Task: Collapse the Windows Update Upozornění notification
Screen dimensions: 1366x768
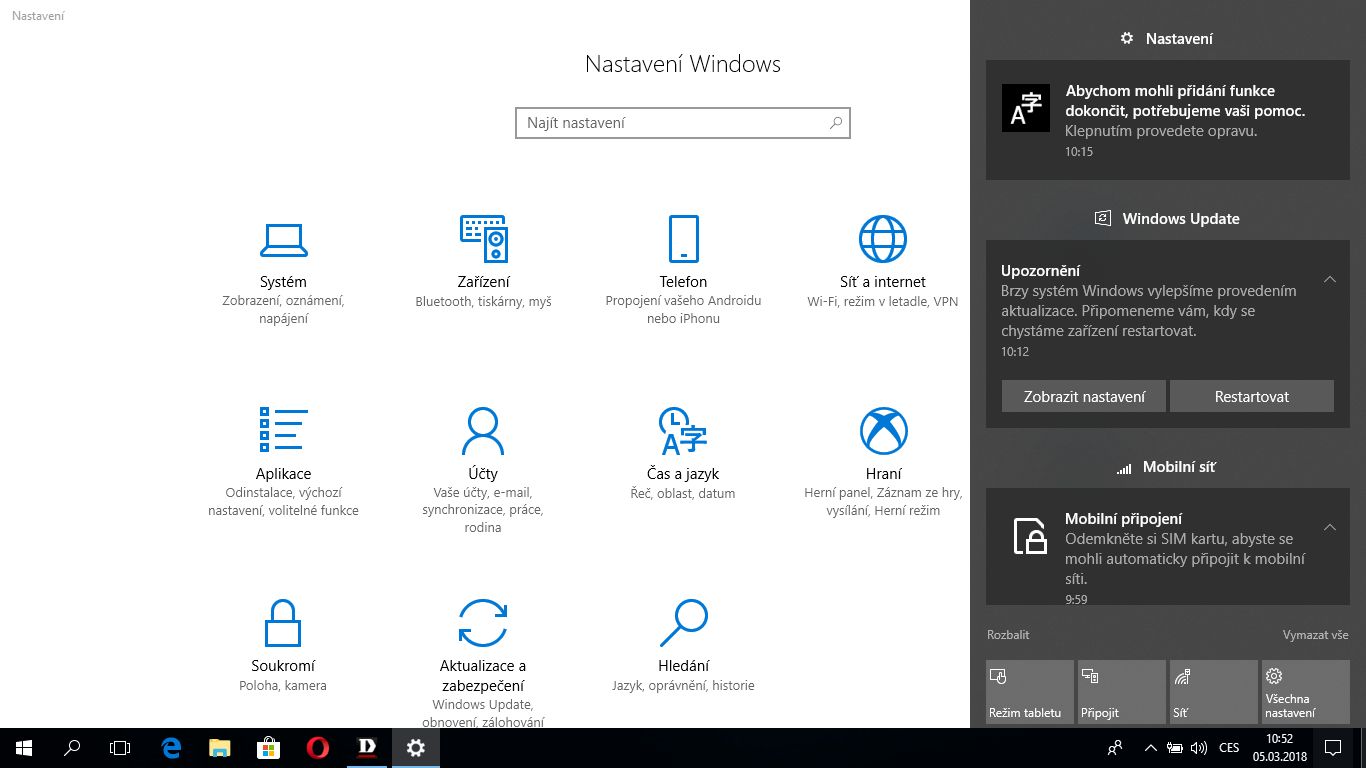Action: [1329, 279]
